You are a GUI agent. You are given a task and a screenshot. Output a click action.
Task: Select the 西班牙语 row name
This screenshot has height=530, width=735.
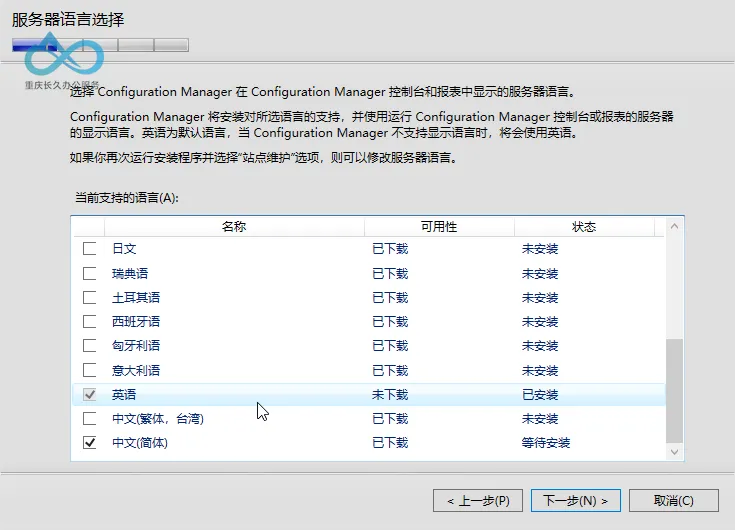click(136, 321)
